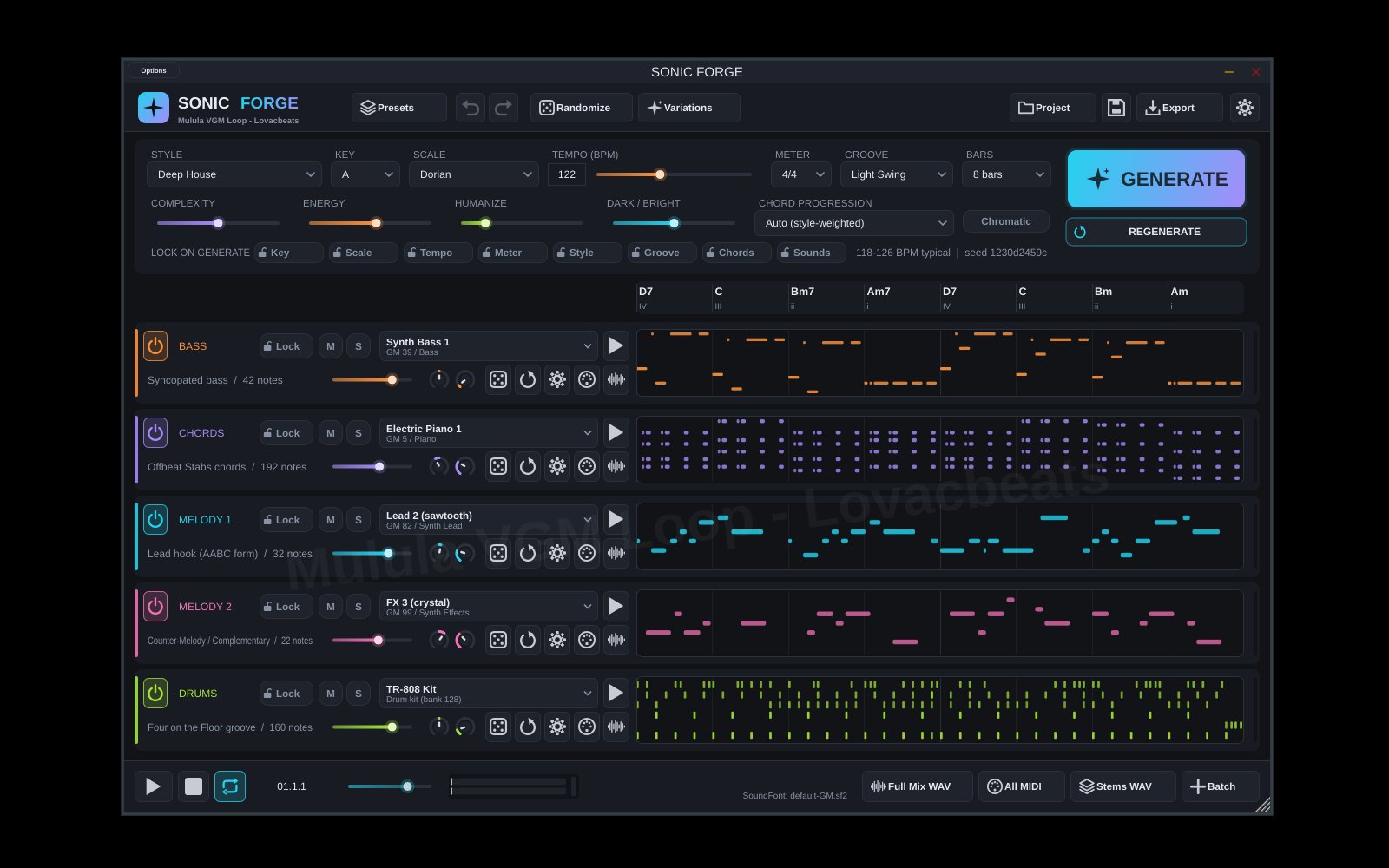Mute the MELODY 1 track
The width and height of the screenshot is (1389, 868).
coord(331,520)
